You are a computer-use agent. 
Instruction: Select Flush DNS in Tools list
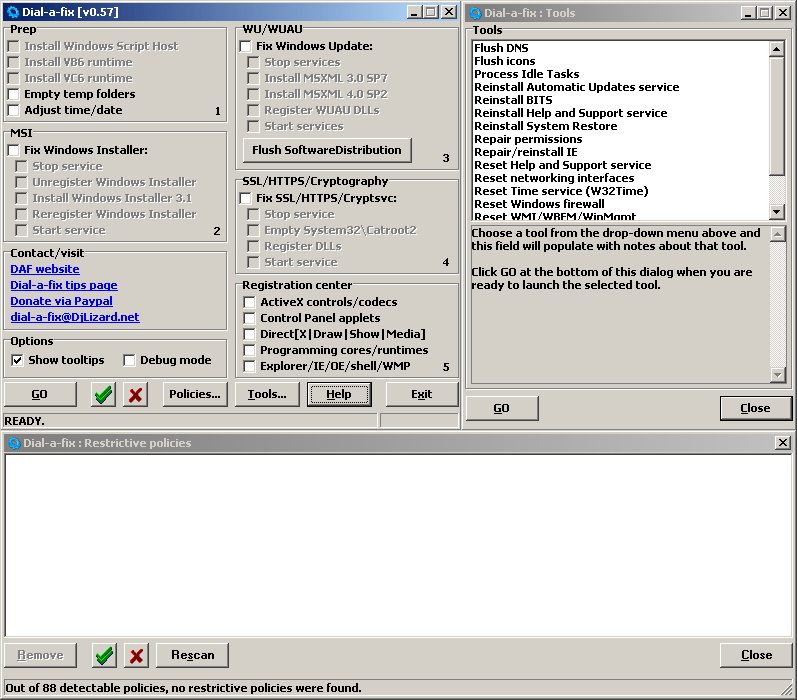[501, 48]
